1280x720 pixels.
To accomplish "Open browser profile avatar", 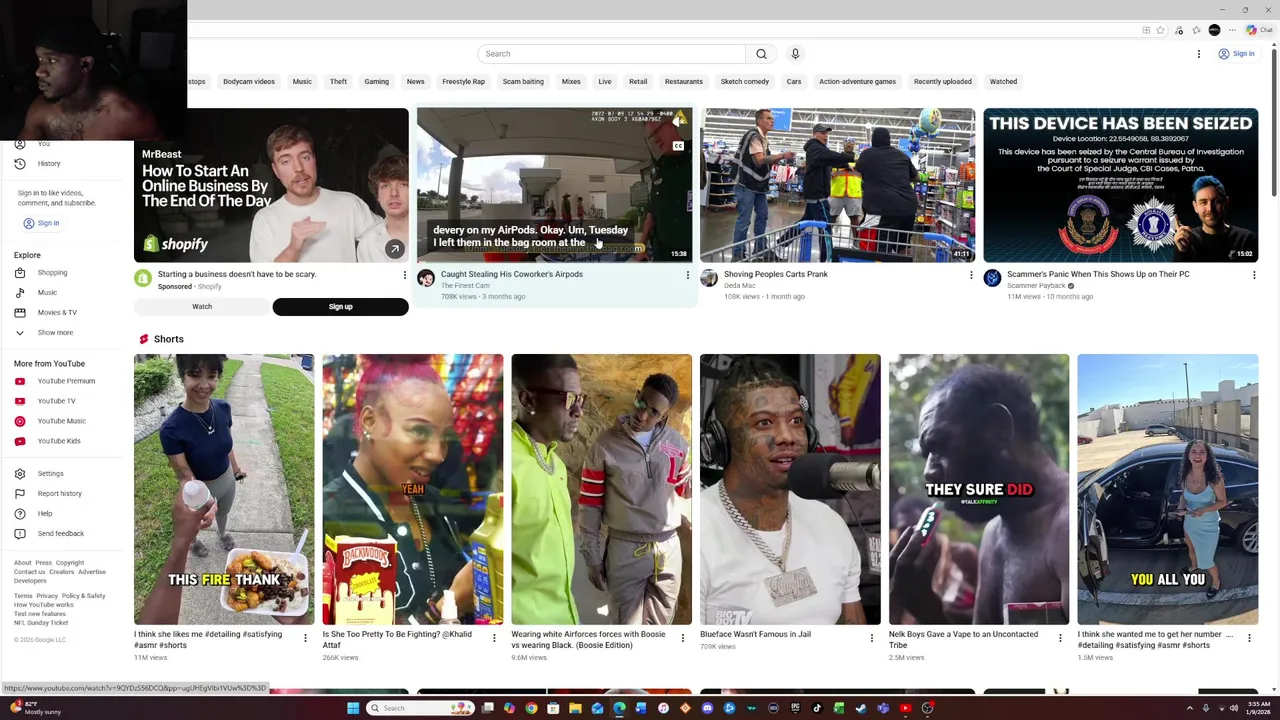I will click(x=1214, y=30).
